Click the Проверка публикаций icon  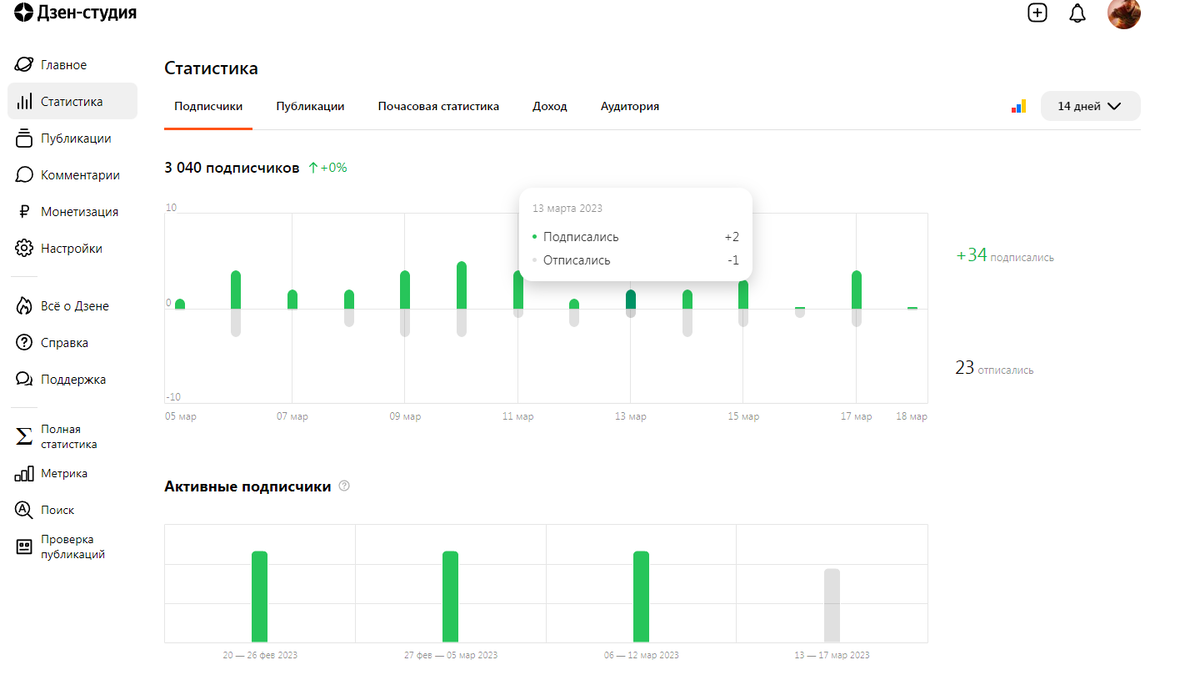[x=24, y=547]
